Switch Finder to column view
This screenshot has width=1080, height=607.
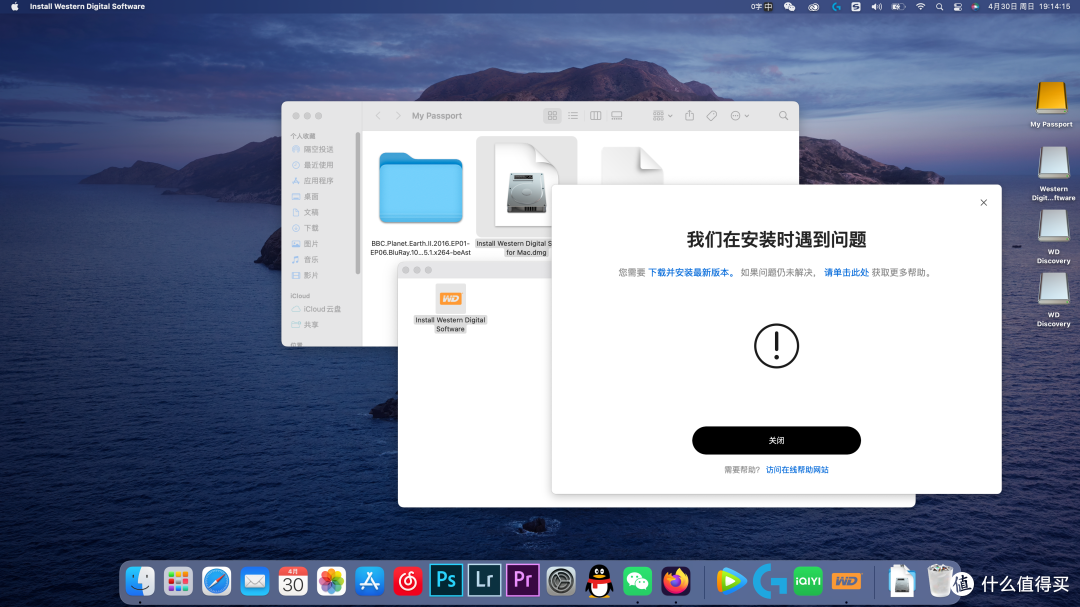pos(596,116)
